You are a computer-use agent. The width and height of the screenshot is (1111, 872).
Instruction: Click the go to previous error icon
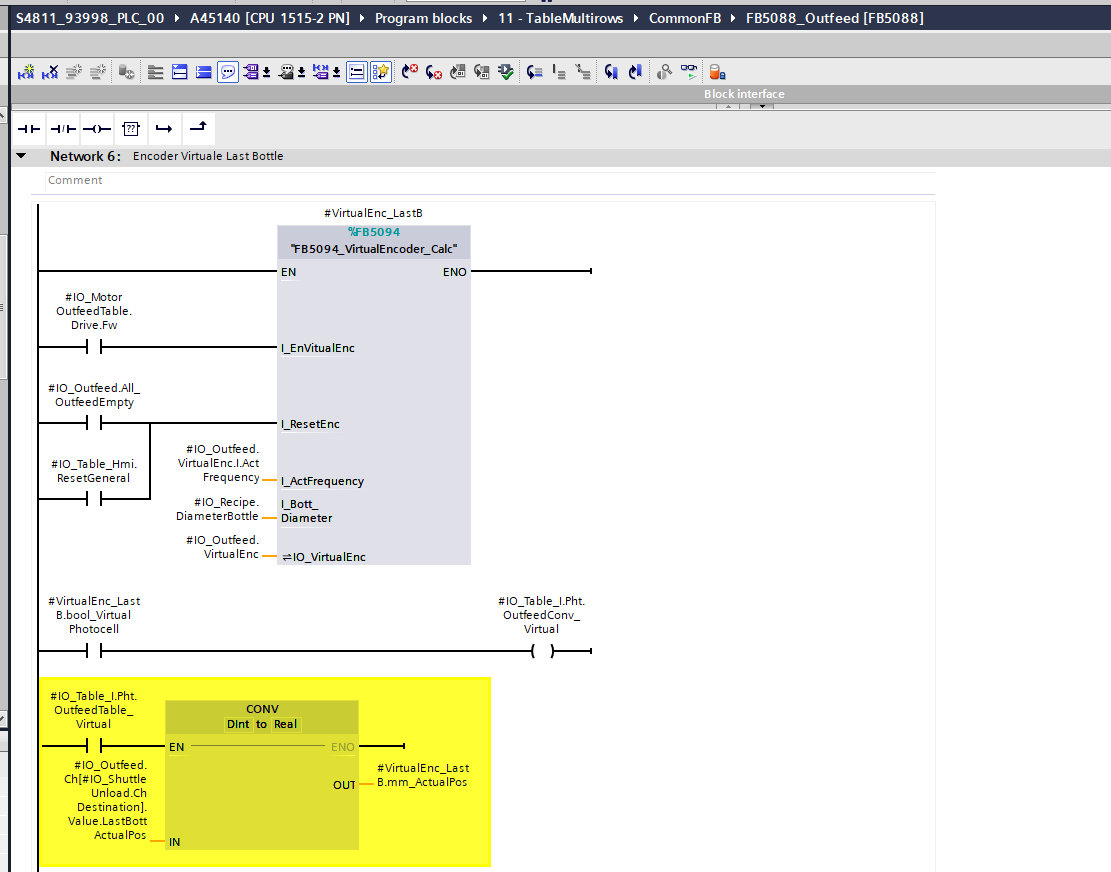(434, 72)
